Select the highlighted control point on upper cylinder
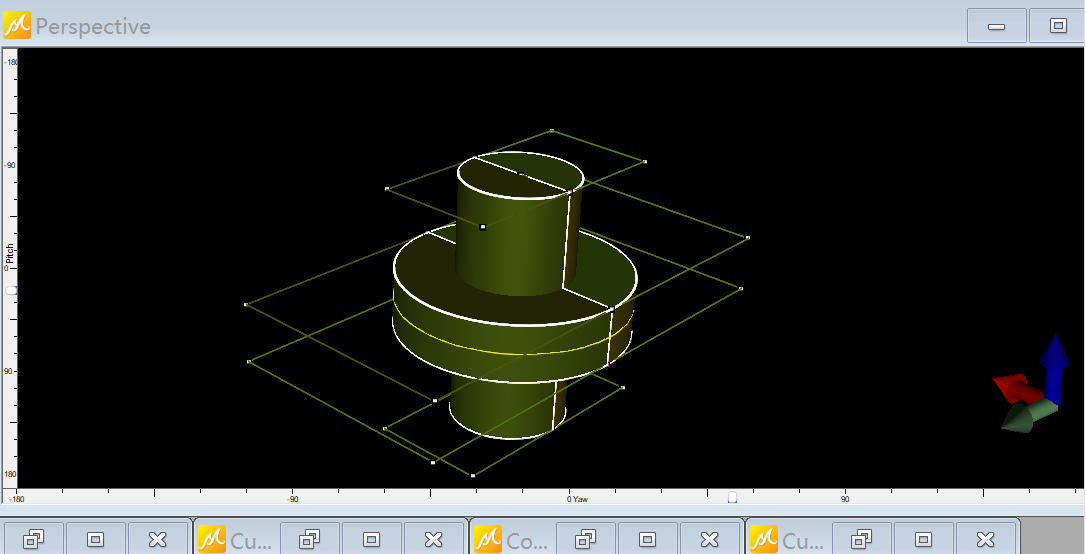1086x554 pixels. coord(482,227)
